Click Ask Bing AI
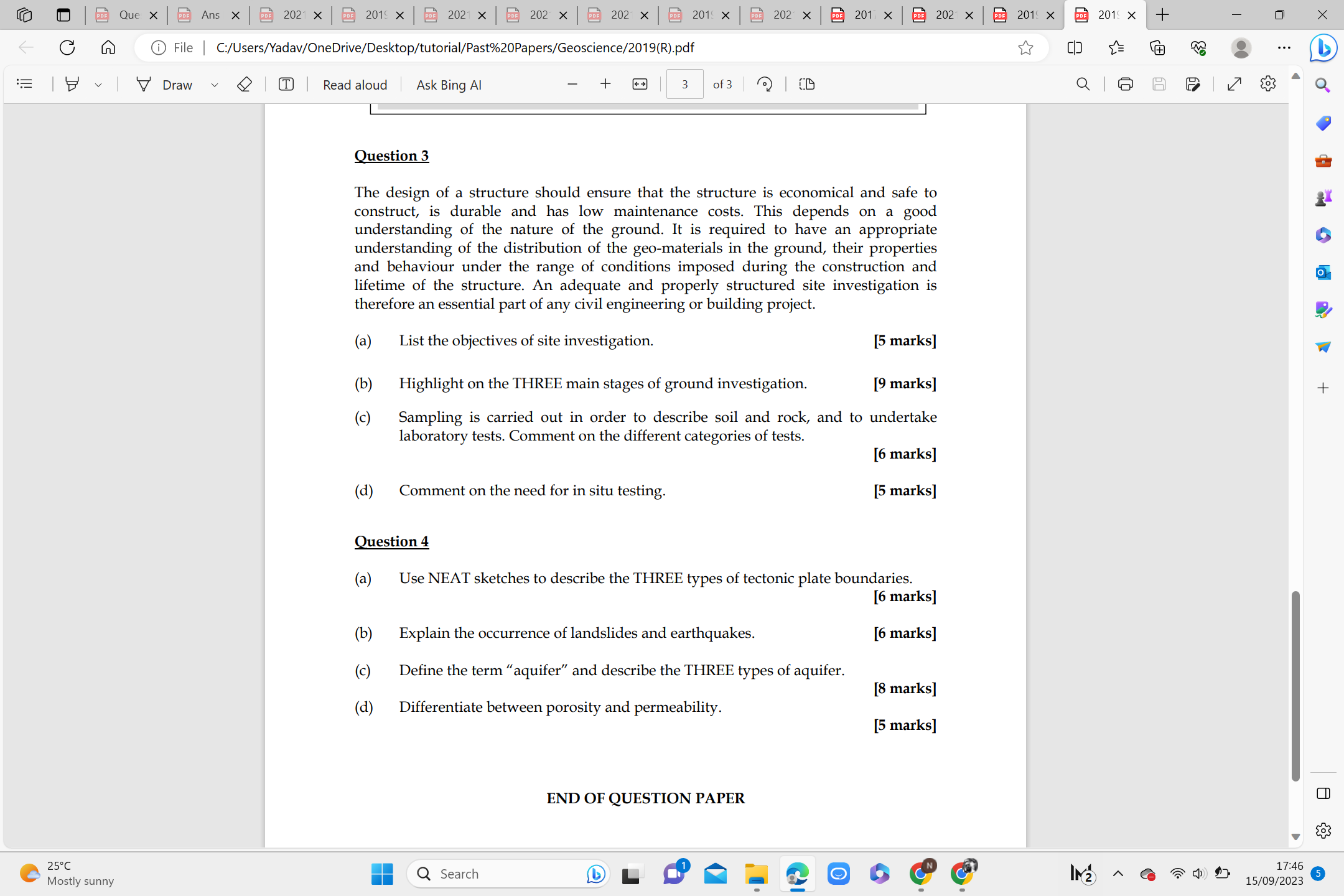 coord(449,84)
